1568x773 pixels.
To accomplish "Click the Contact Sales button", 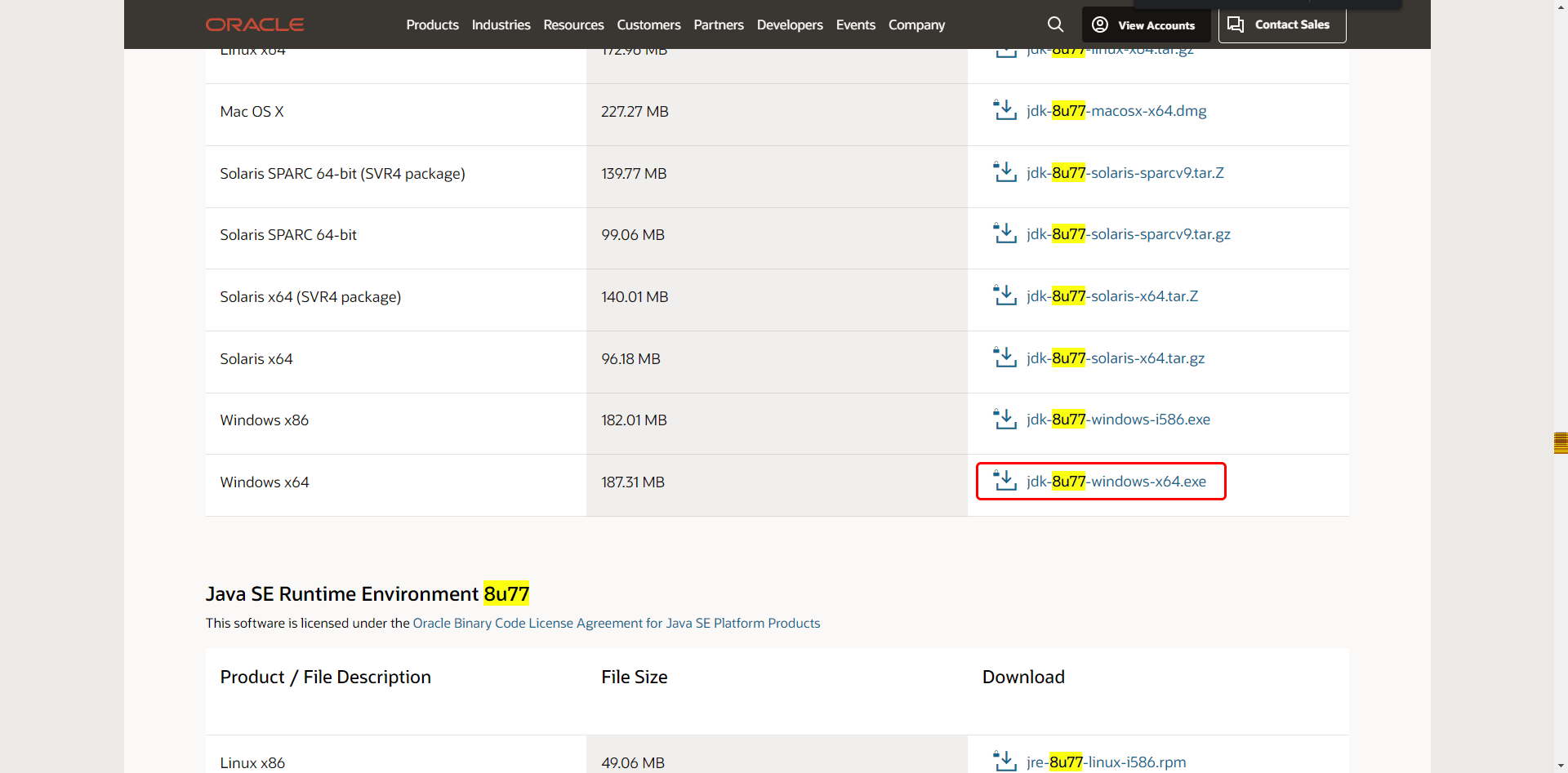I will 1282,24.
